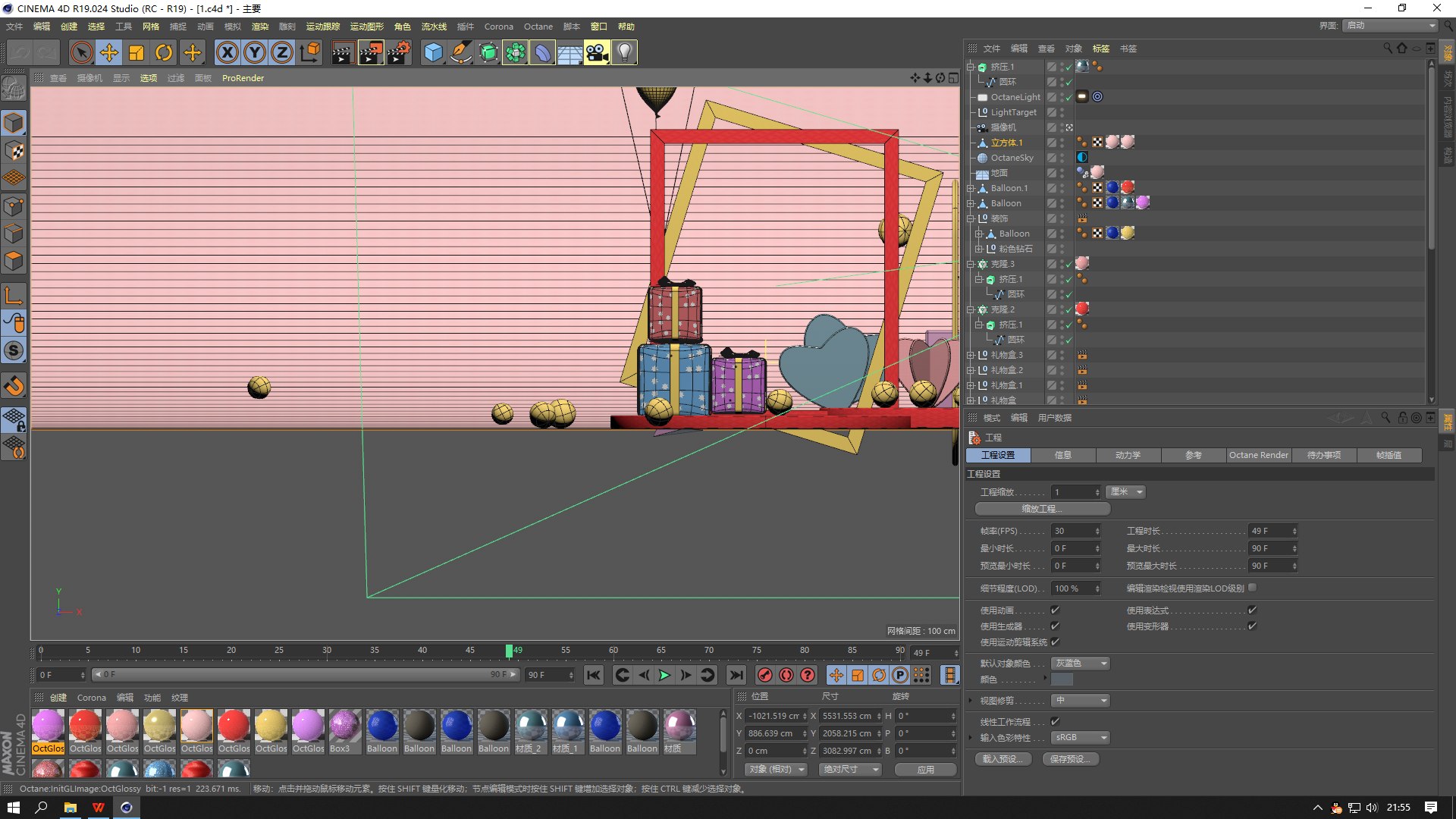Screen dimensions: 1456x819
Task: Click the 缩放工程 button
Action: tap(1043, 509)
